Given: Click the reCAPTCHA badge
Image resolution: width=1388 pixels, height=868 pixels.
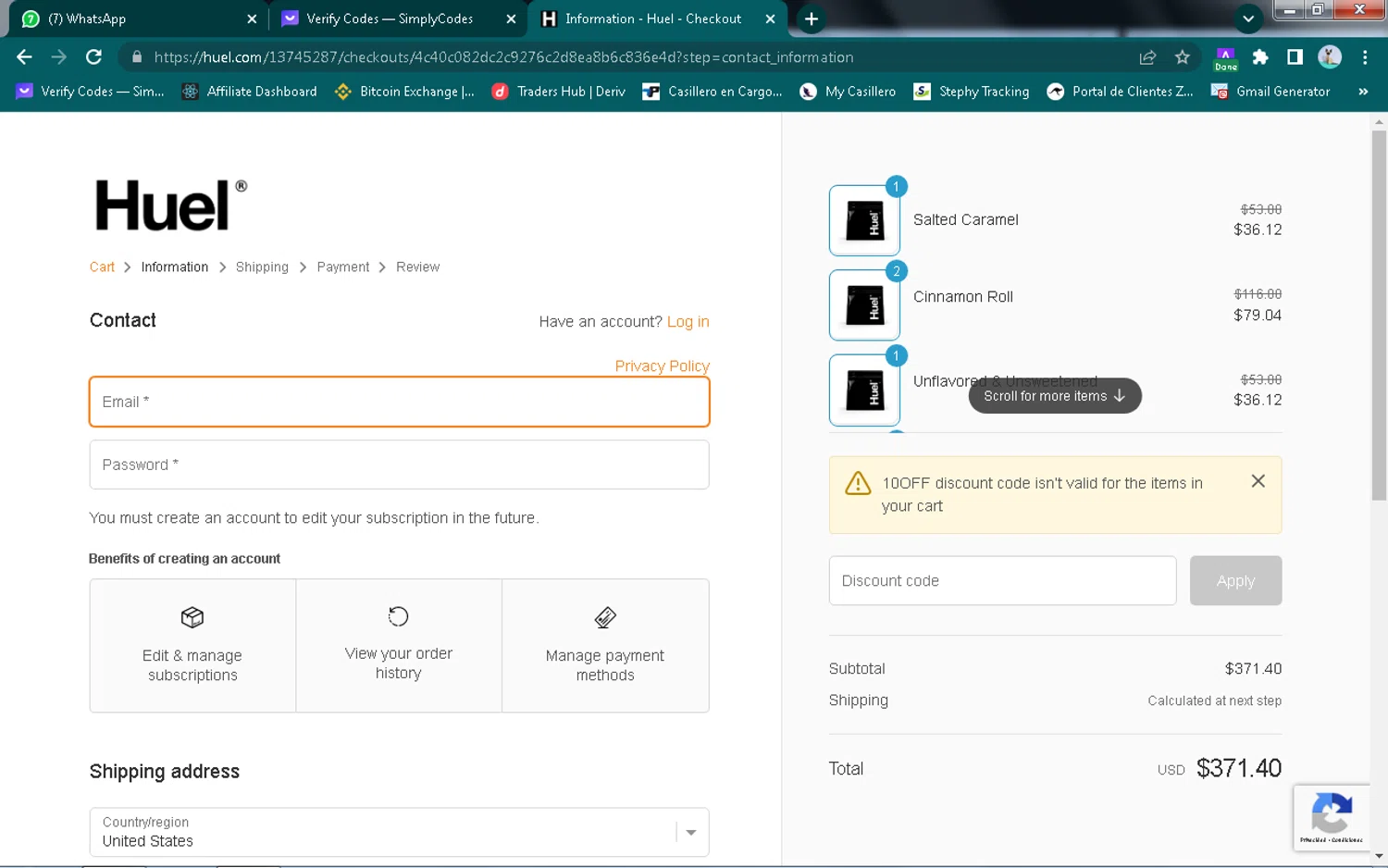Looking at the screenshot, I should [1332, 817].
